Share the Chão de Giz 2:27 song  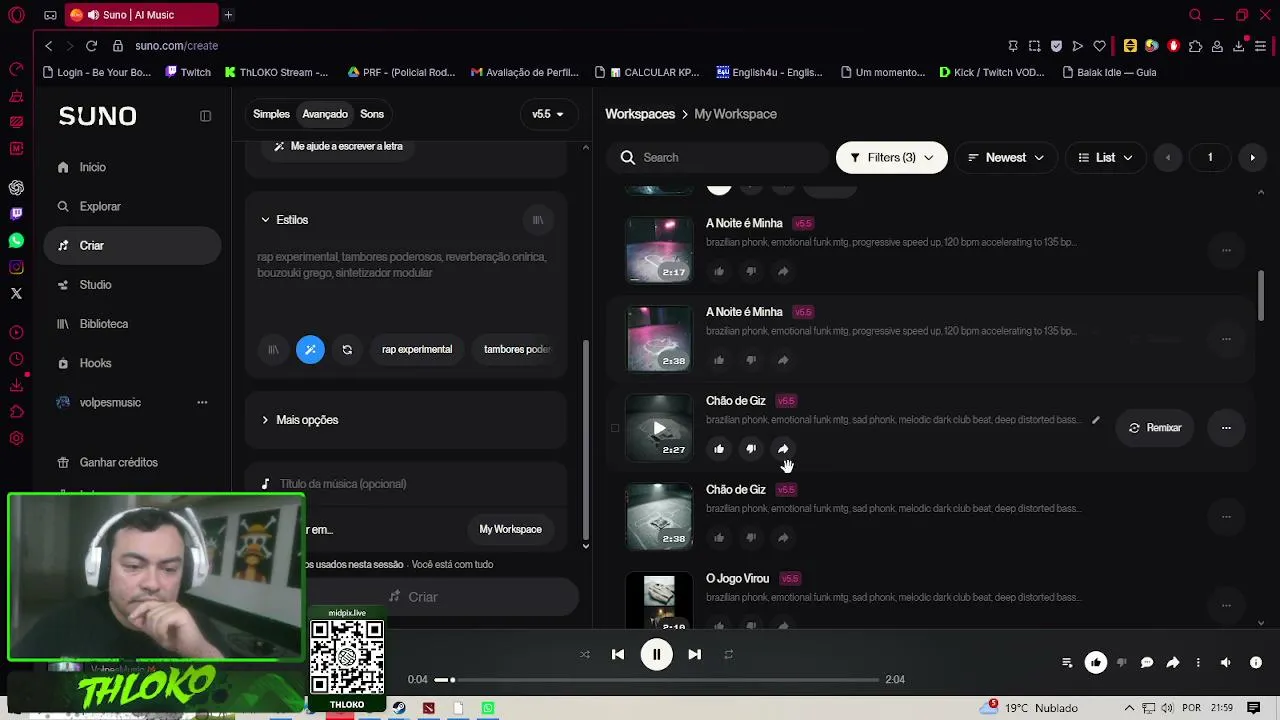coord(783,449)
